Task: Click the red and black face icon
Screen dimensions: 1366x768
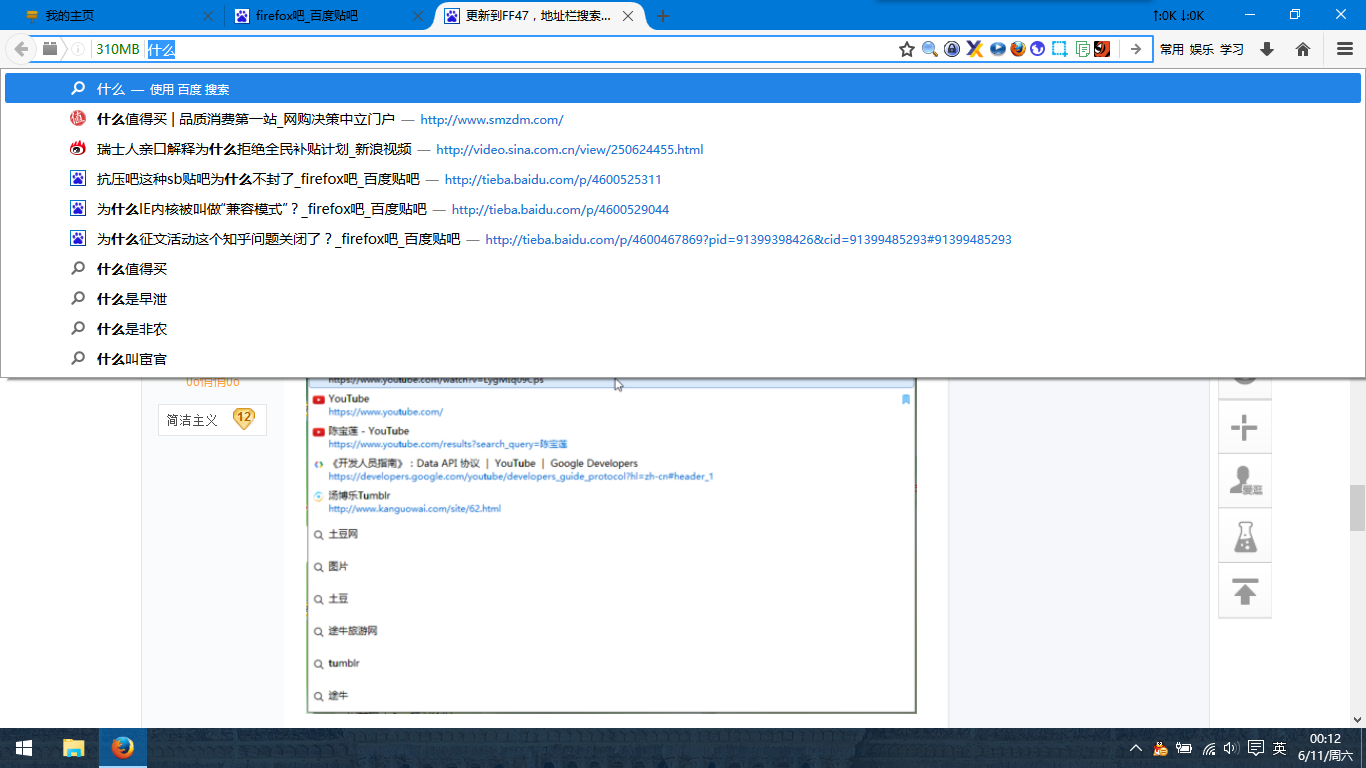Action: pos(1102,49)
